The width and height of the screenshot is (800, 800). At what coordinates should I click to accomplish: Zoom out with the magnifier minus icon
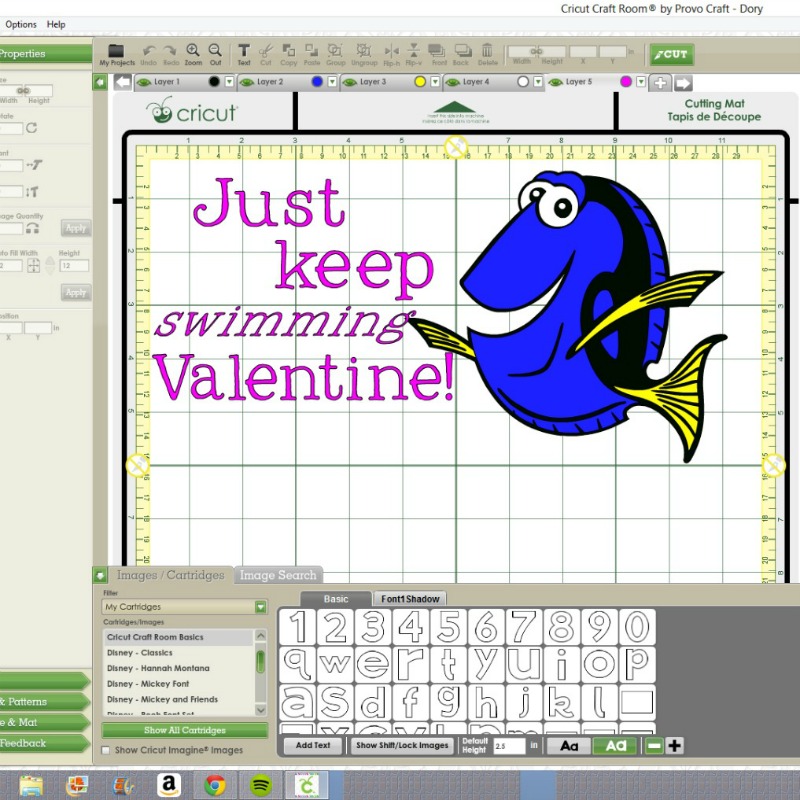coord(215,55)
